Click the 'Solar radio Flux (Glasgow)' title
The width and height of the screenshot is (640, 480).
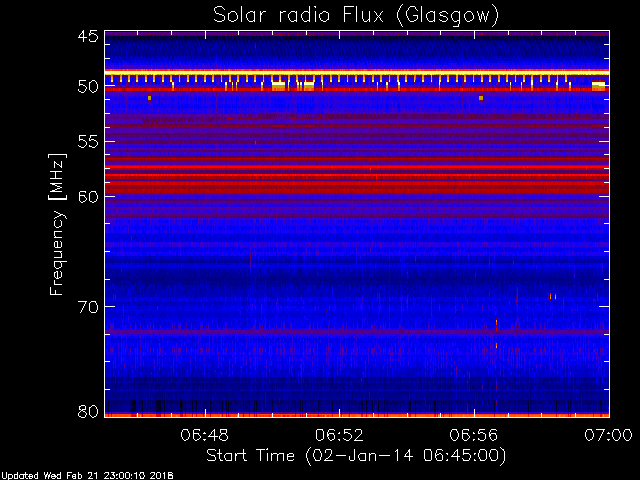click(356, 16)
